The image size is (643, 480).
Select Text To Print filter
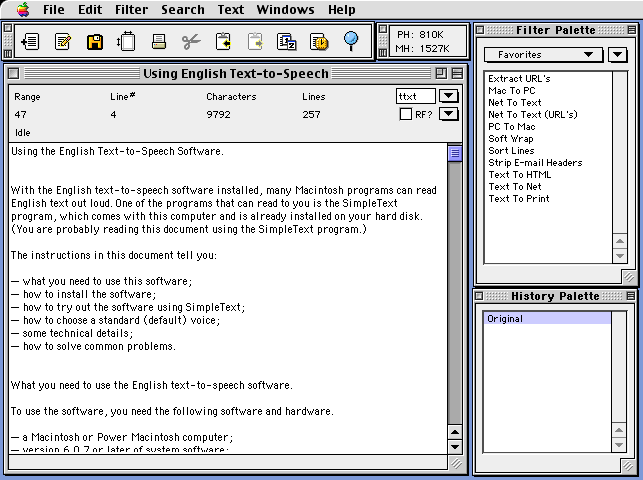coord(548,199)
